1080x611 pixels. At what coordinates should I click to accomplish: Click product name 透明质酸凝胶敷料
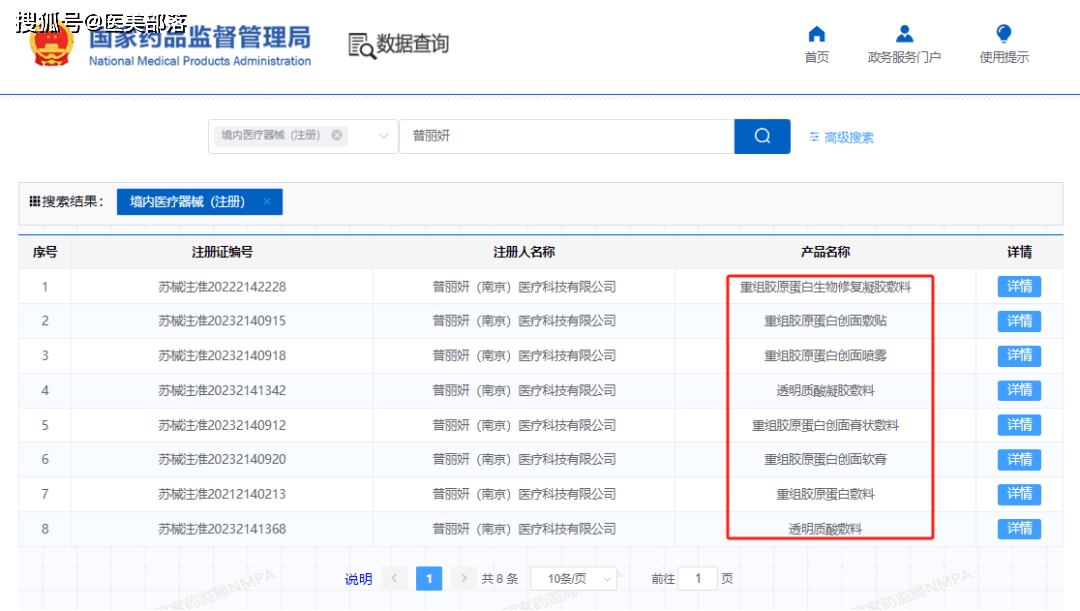825,391
